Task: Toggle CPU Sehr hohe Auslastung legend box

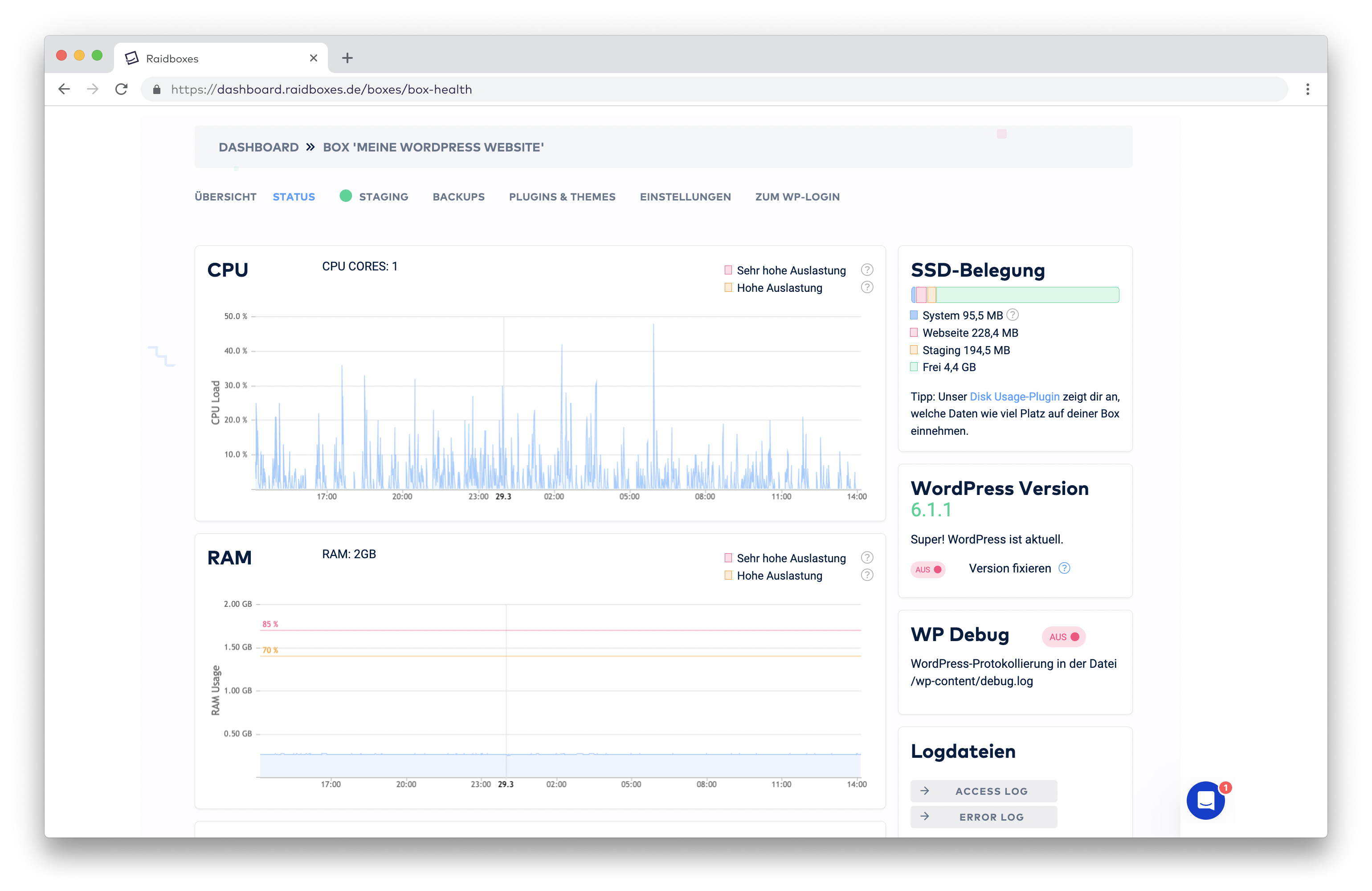Action: pos(728,270)
